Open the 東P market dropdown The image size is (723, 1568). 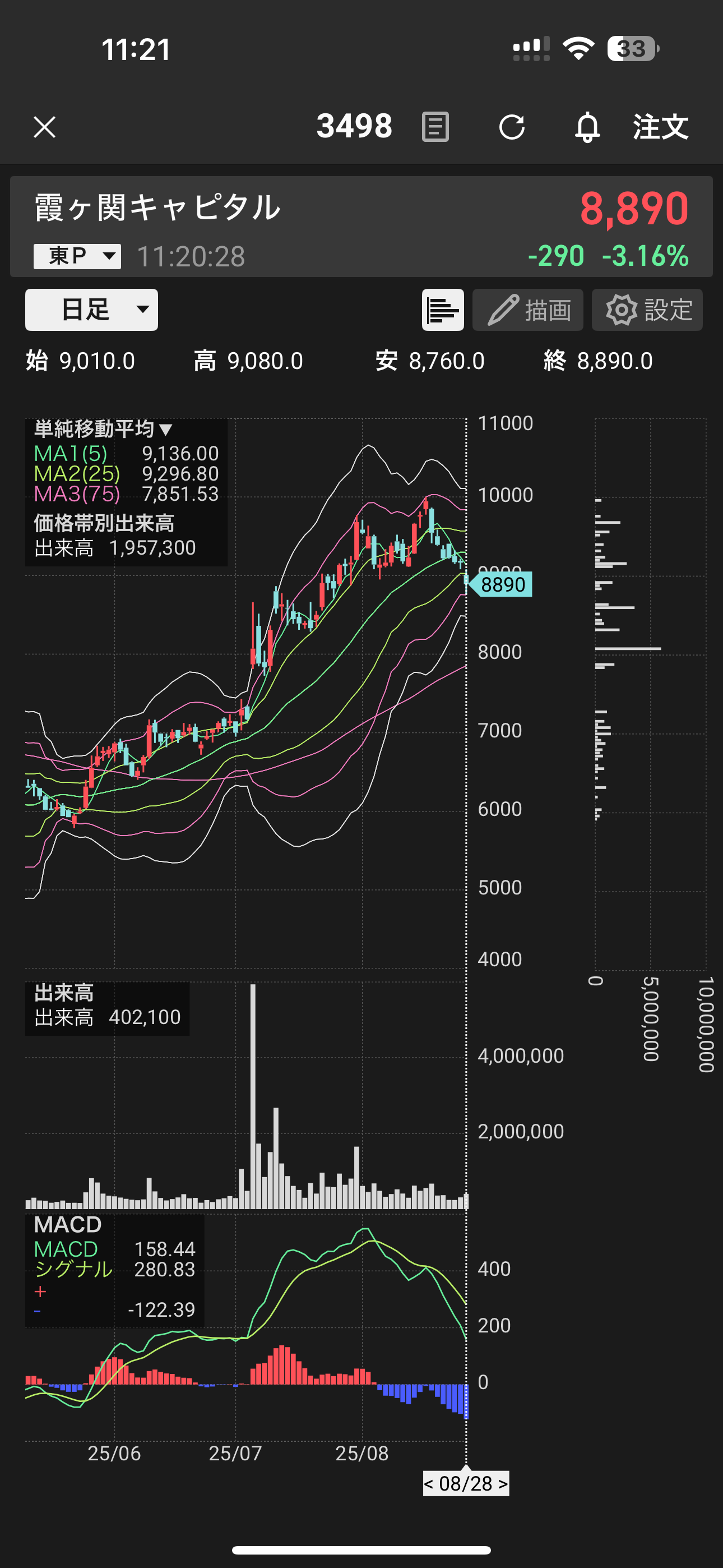tap(77, 256)
